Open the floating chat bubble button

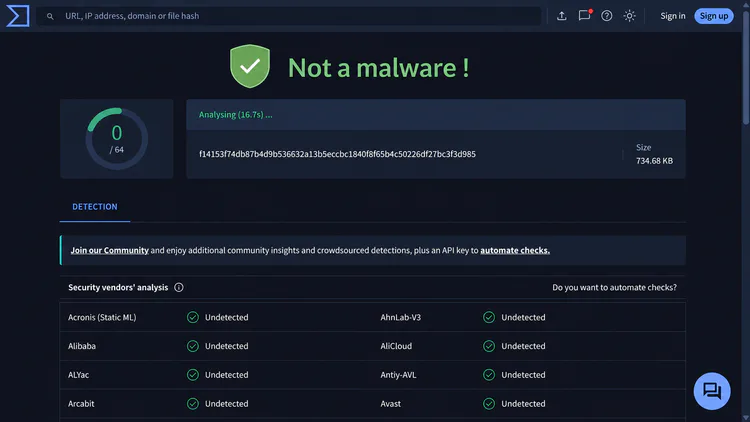click(x=712, y=391)
